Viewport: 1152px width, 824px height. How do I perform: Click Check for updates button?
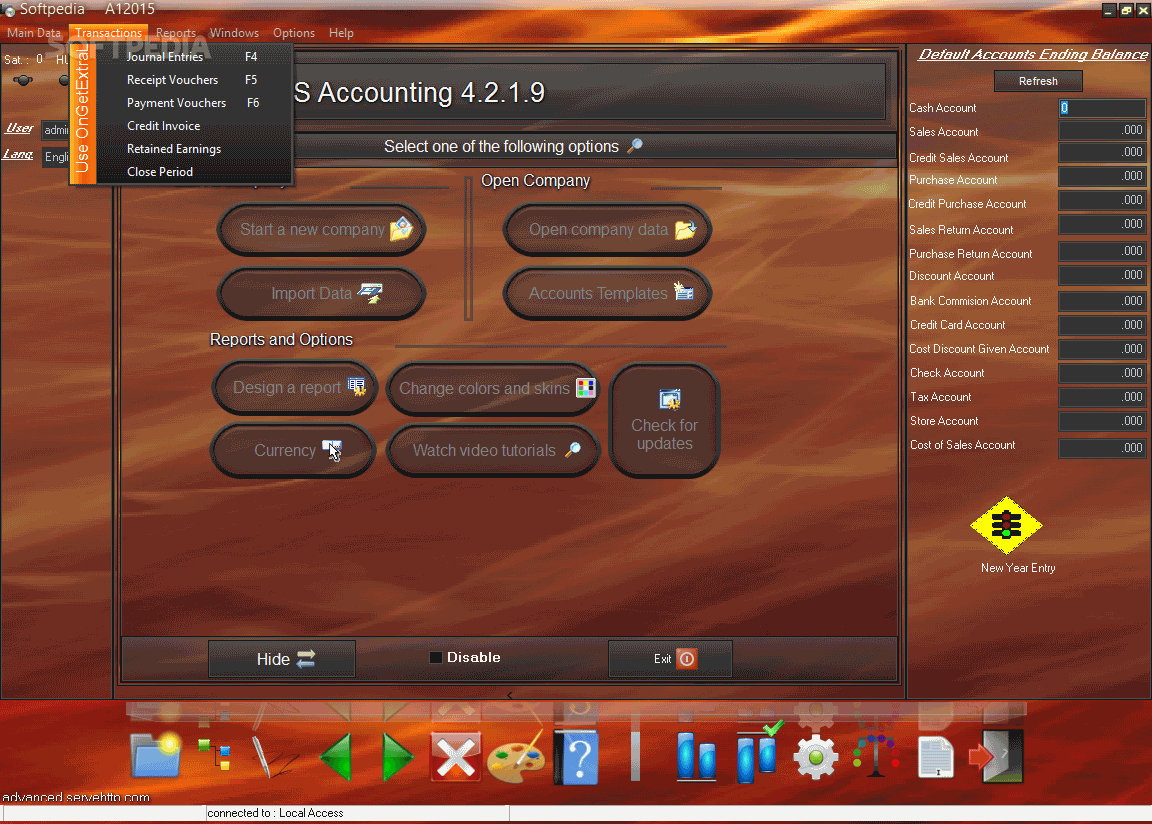[664, 421]
